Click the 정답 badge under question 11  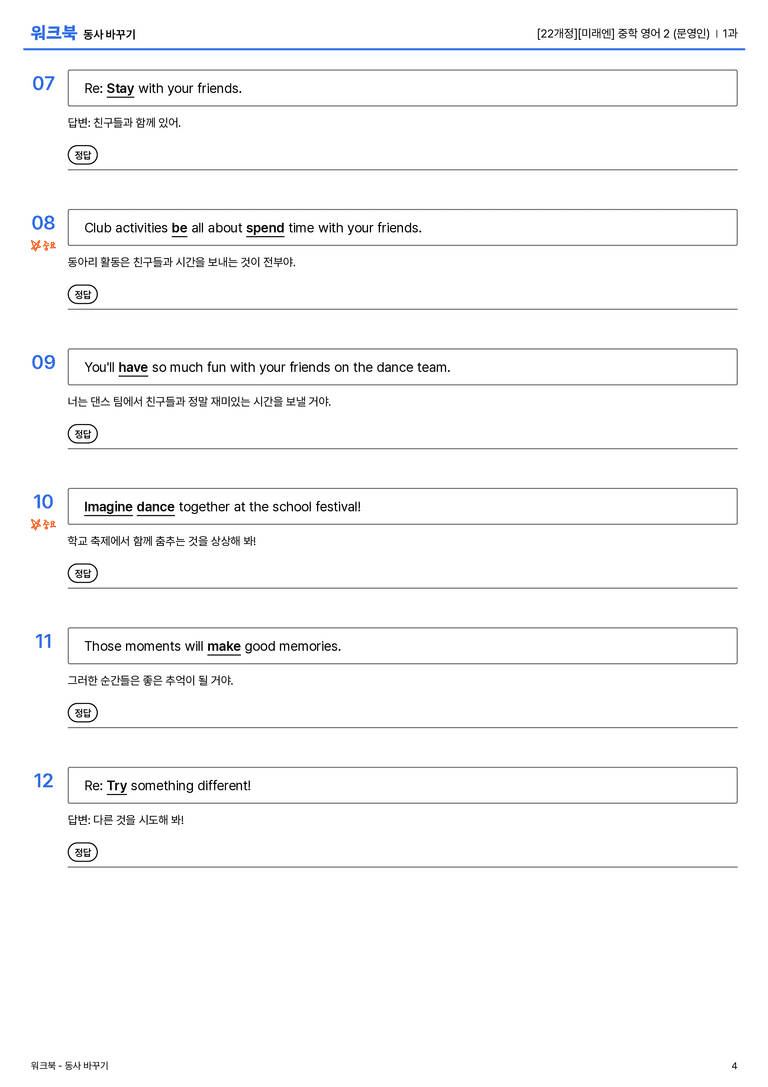coord(82,713)
